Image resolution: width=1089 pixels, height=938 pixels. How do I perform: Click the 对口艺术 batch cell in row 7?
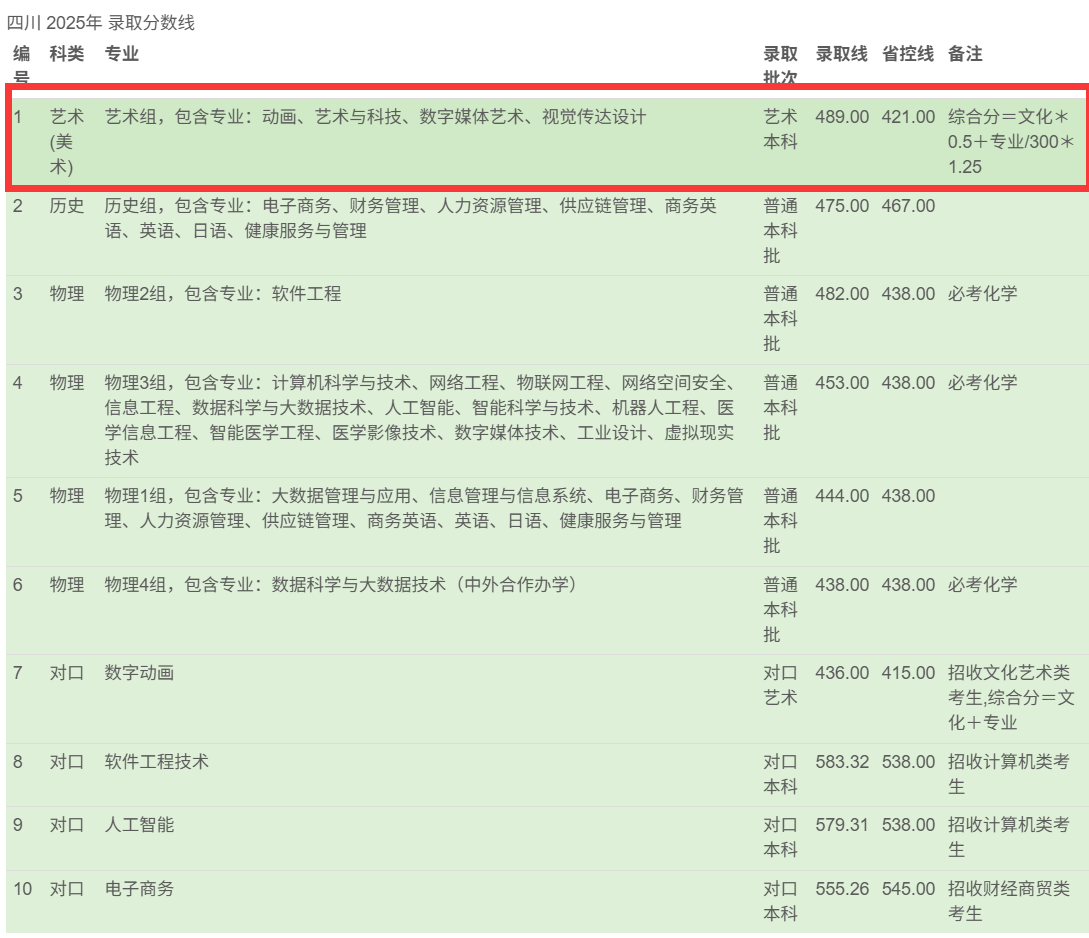(780, 685)
